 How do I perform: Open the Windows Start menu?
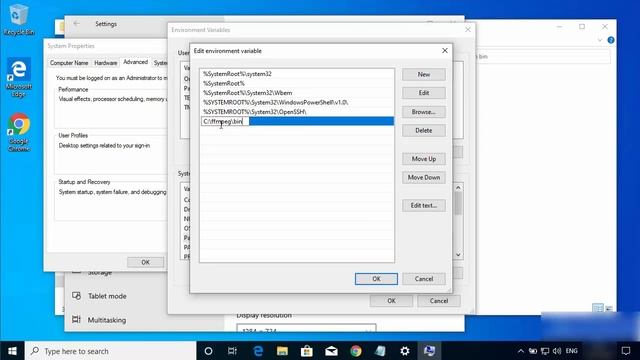tap(12, 351)
